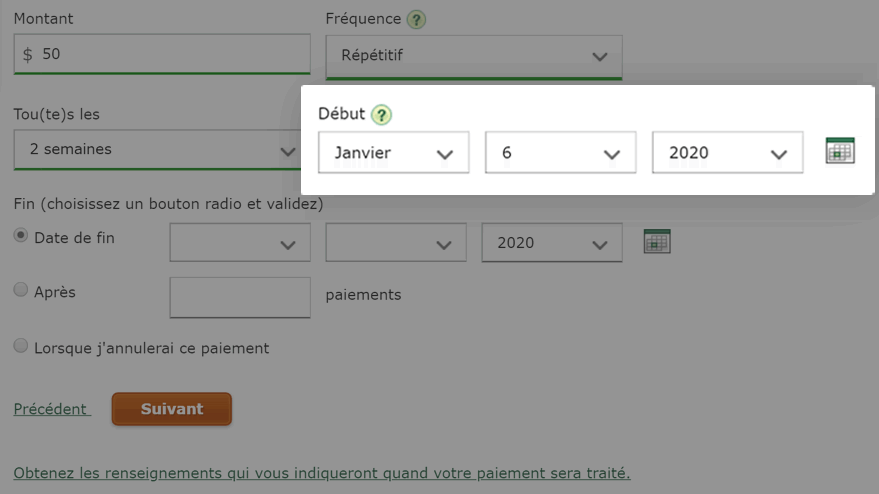Open the end date day dropdown

(396, 243)
